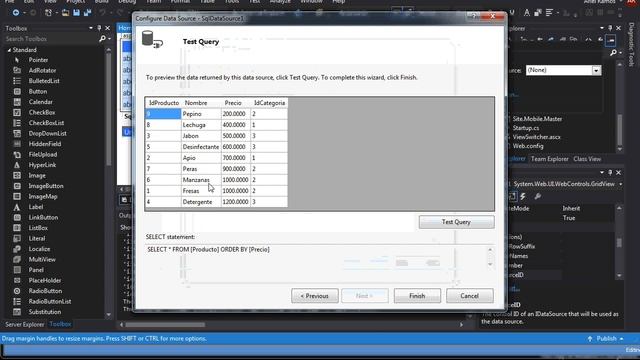Viewport: 640px width, 360px height.
Task: Open the Properties panel window position dropdown
Action: click(602, 173)
